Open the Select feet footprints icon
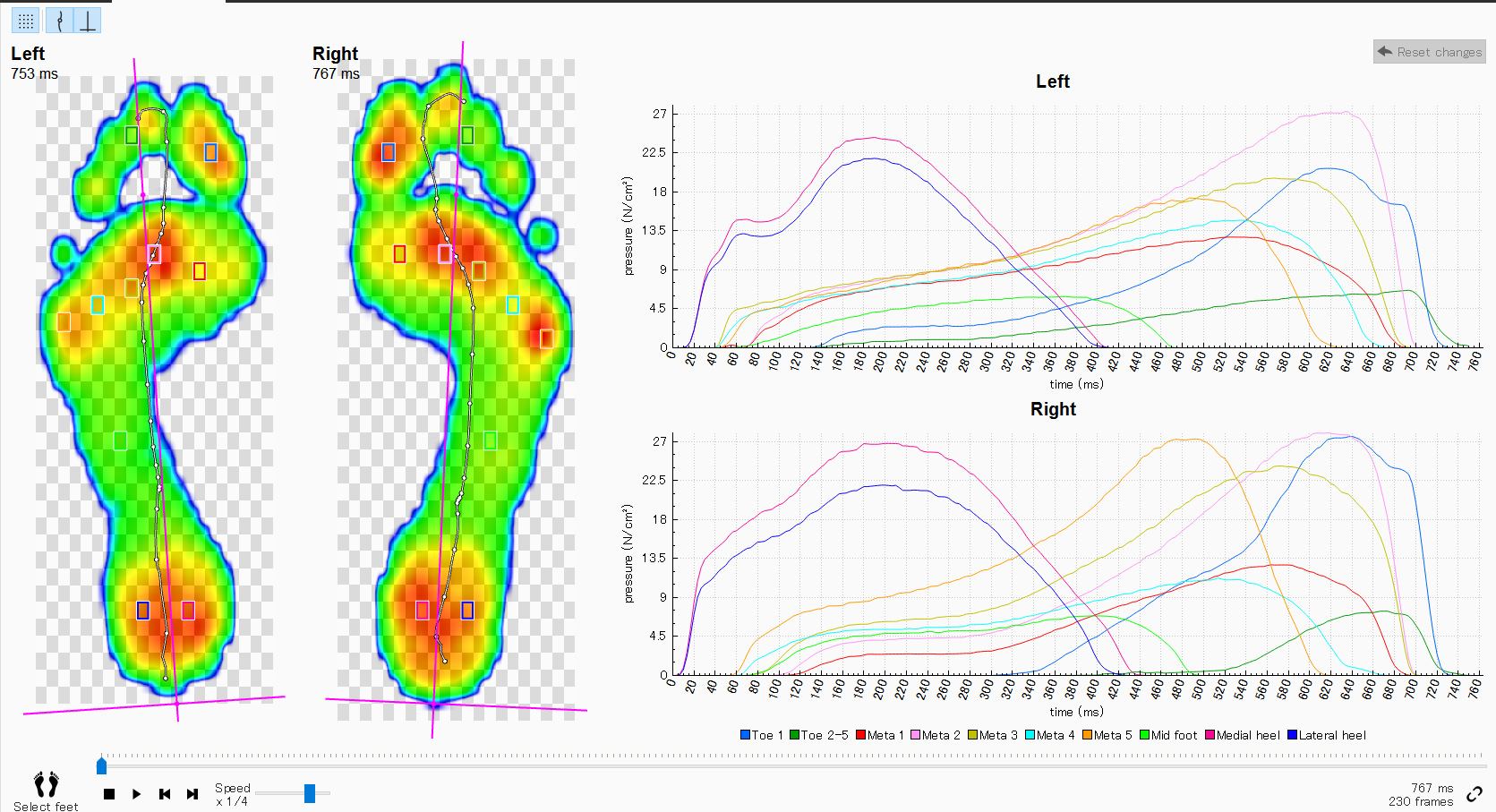 46,784
